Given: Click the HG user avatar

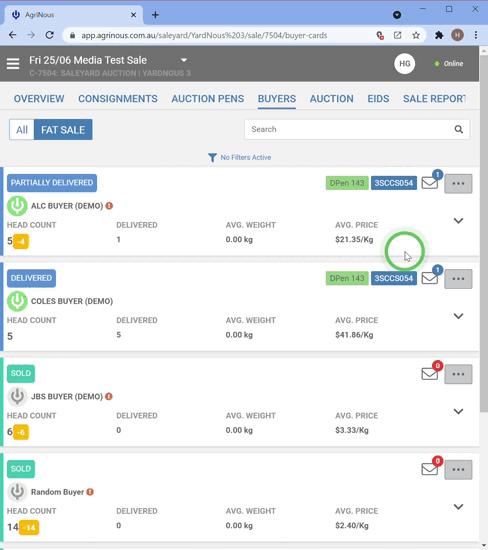Looking at the screenshot, I should tap(405, 63).
